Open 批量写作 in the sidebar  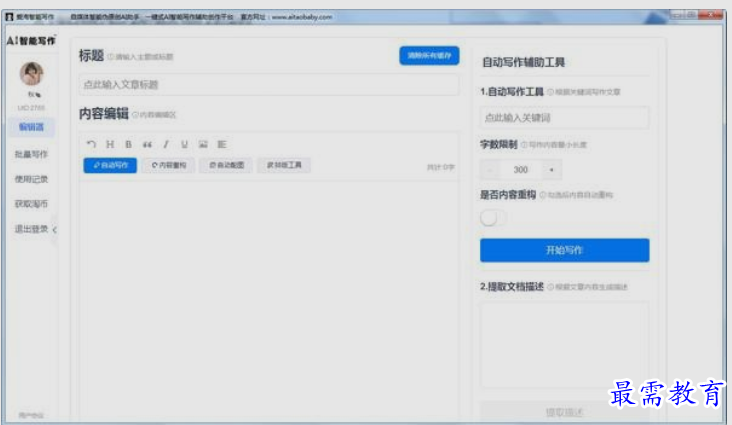(x=31, y=154)
